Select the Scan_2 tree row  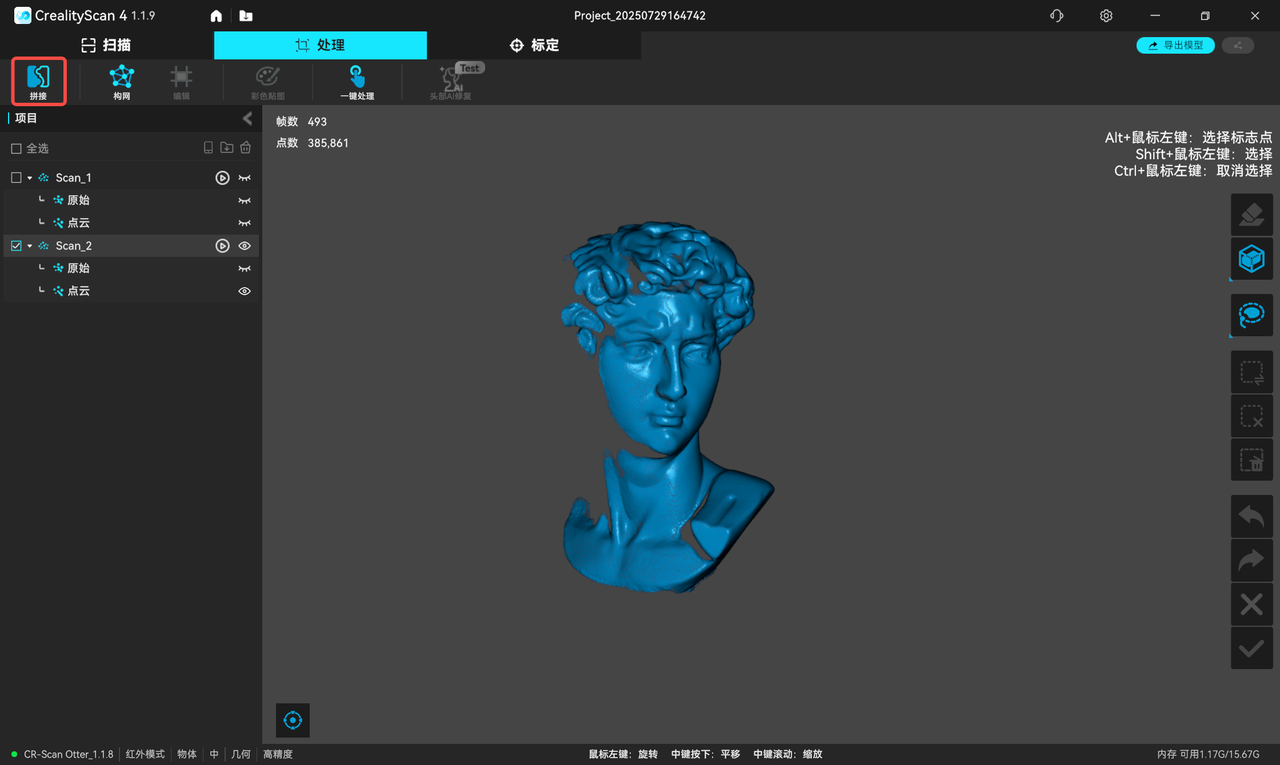tap(131, 246)
